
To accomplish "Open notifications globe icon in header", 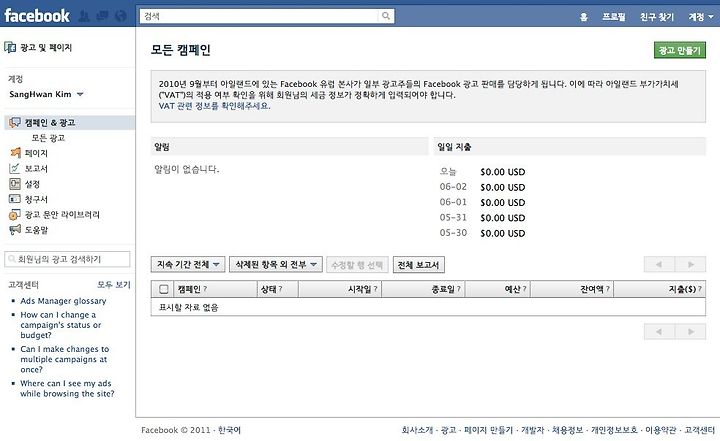I will [121, 16].
